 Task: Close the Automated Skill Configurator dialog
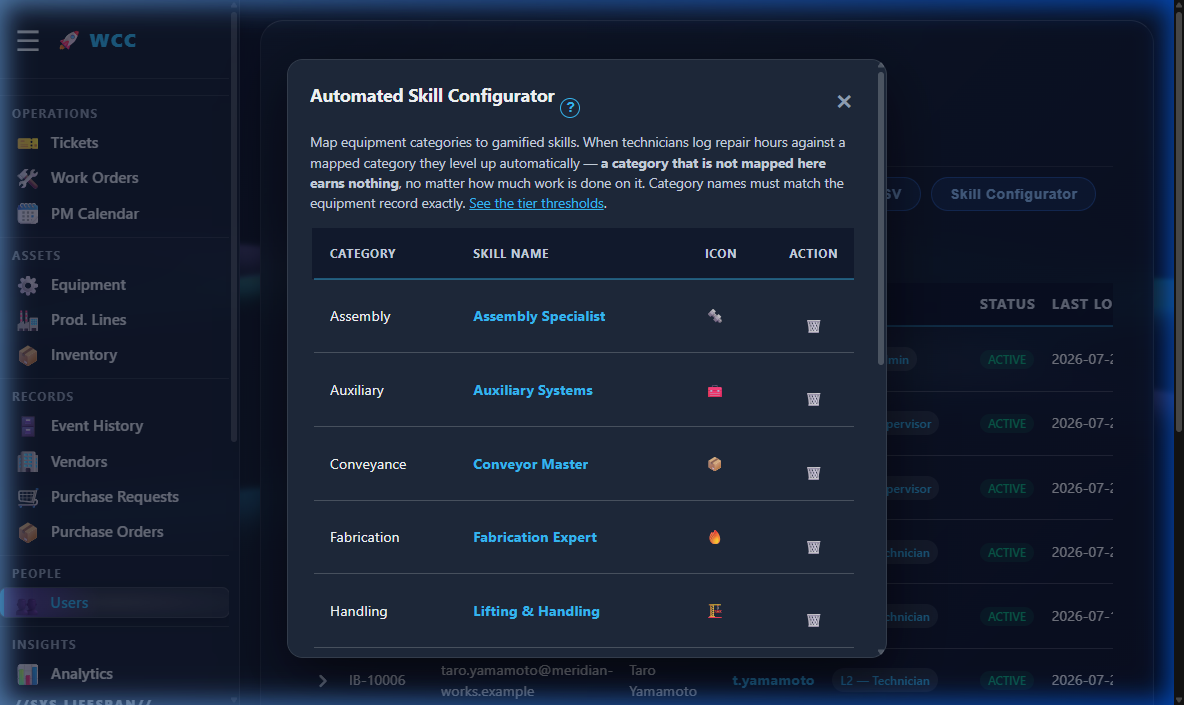coord(844,101)
